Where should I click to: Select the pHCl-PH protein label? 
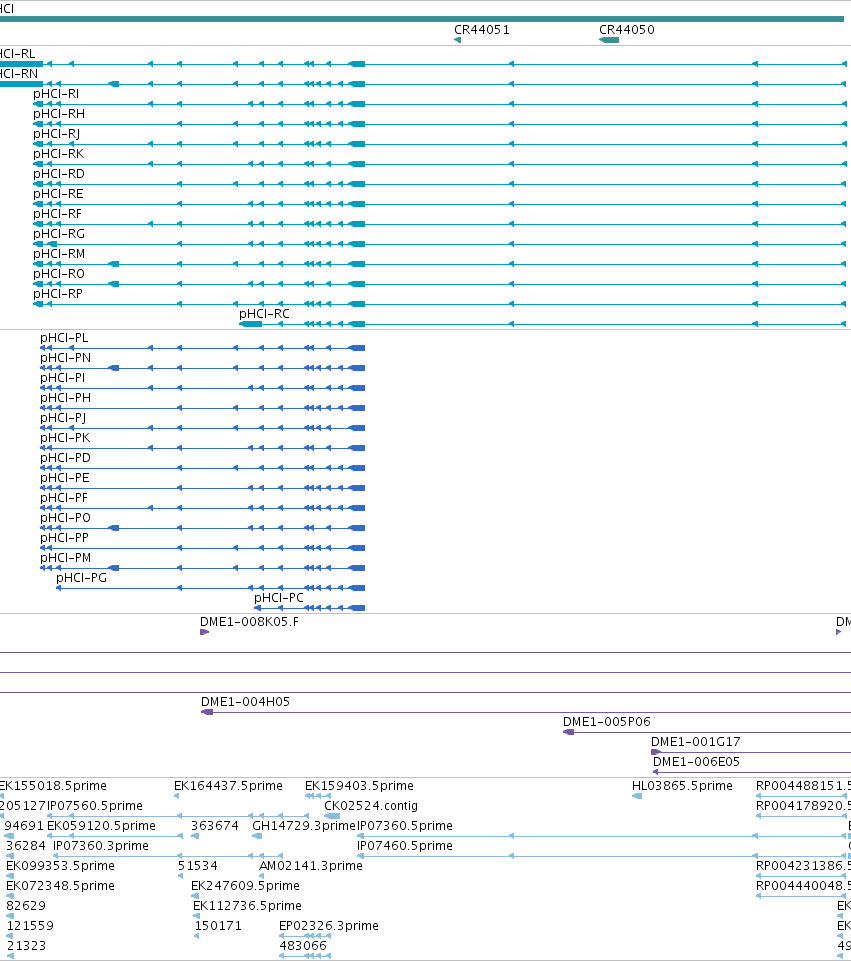[x=66, y=398]
